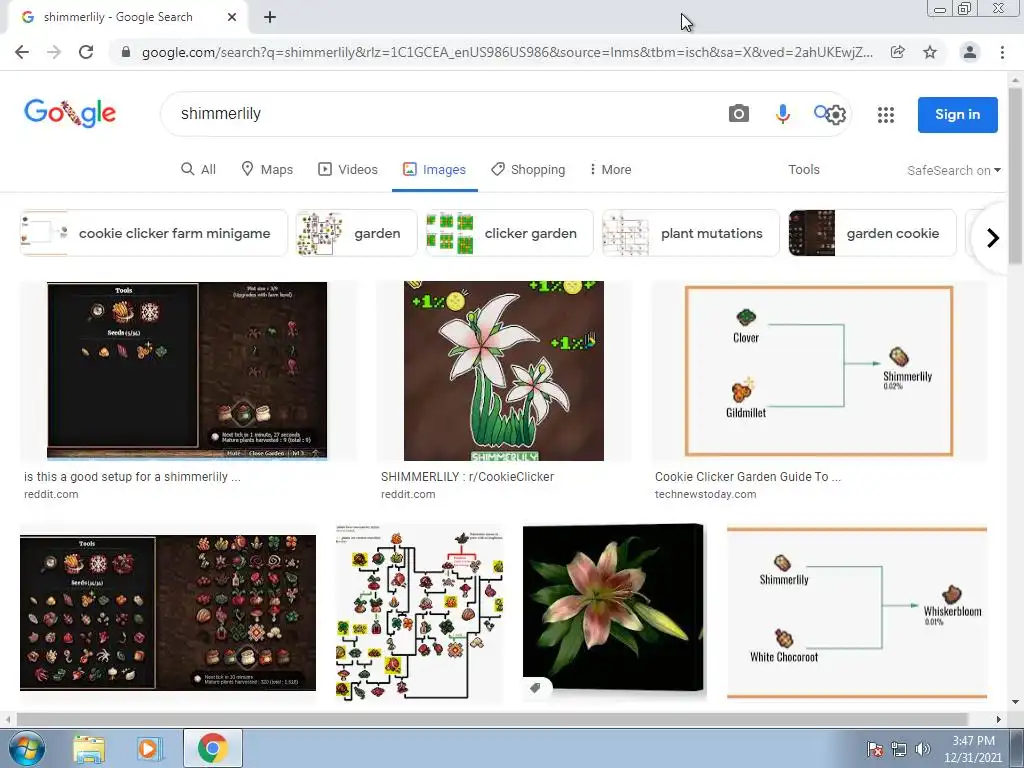Click the product tag on lily image
1024x768 pixels.
click(535, 688)
